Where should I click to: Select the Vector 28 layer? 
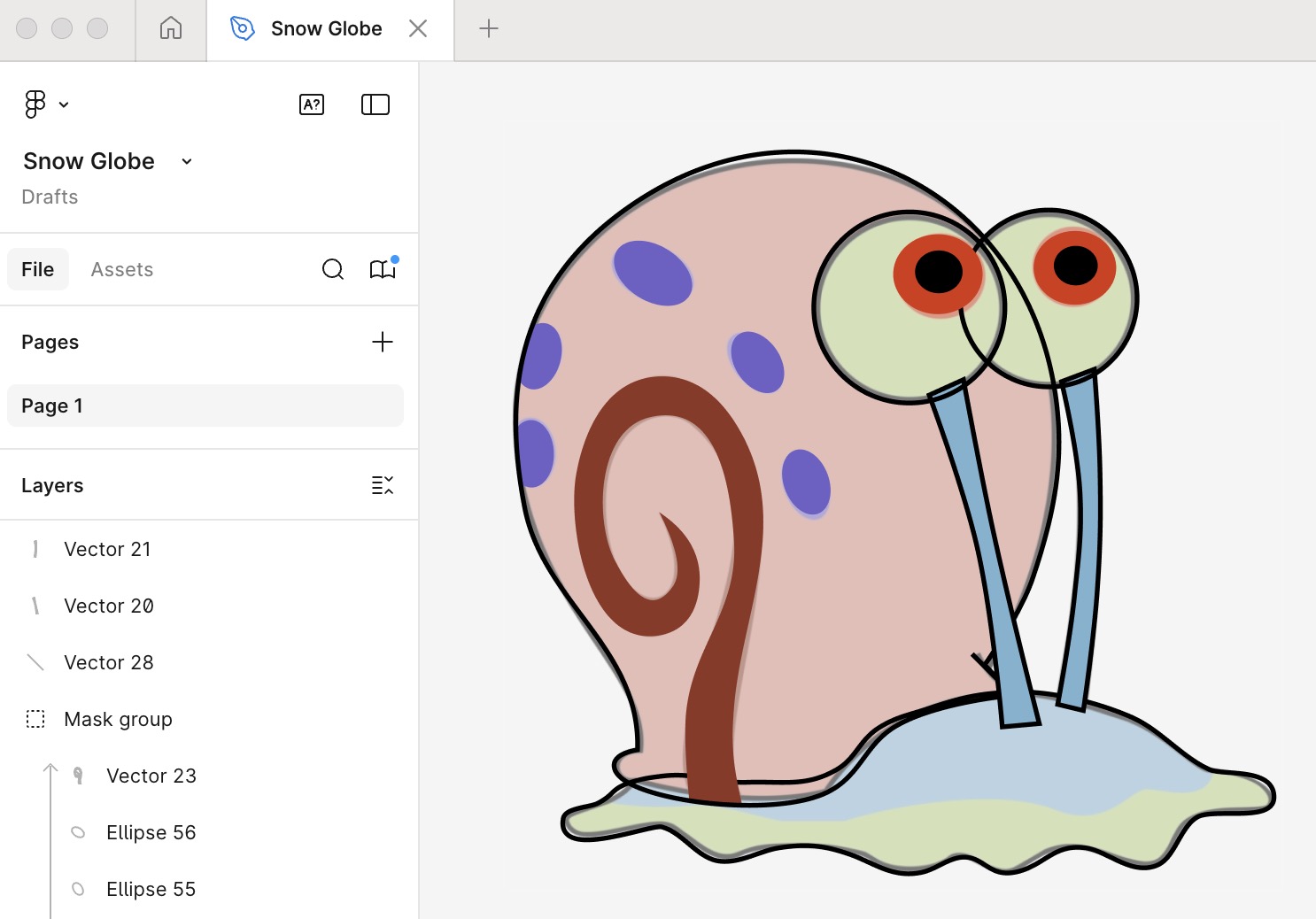coord(109,662)
